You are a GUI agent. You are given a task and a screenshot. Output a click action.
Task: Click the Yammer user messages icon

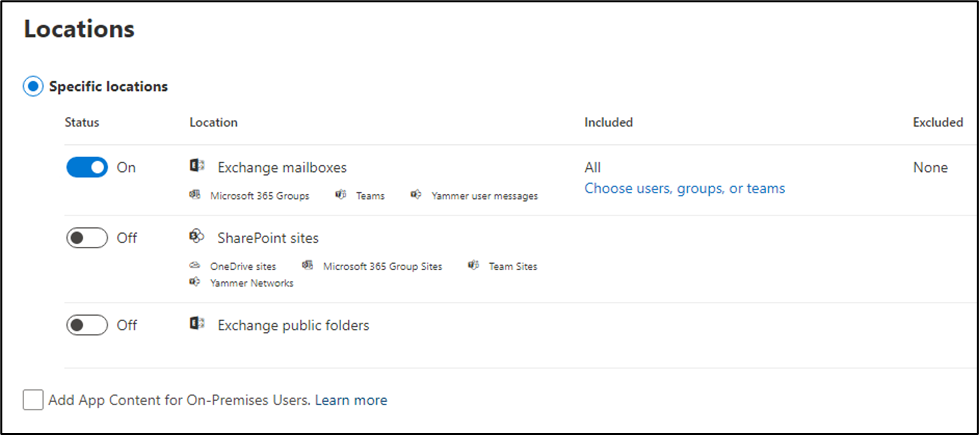pos(415,195)
